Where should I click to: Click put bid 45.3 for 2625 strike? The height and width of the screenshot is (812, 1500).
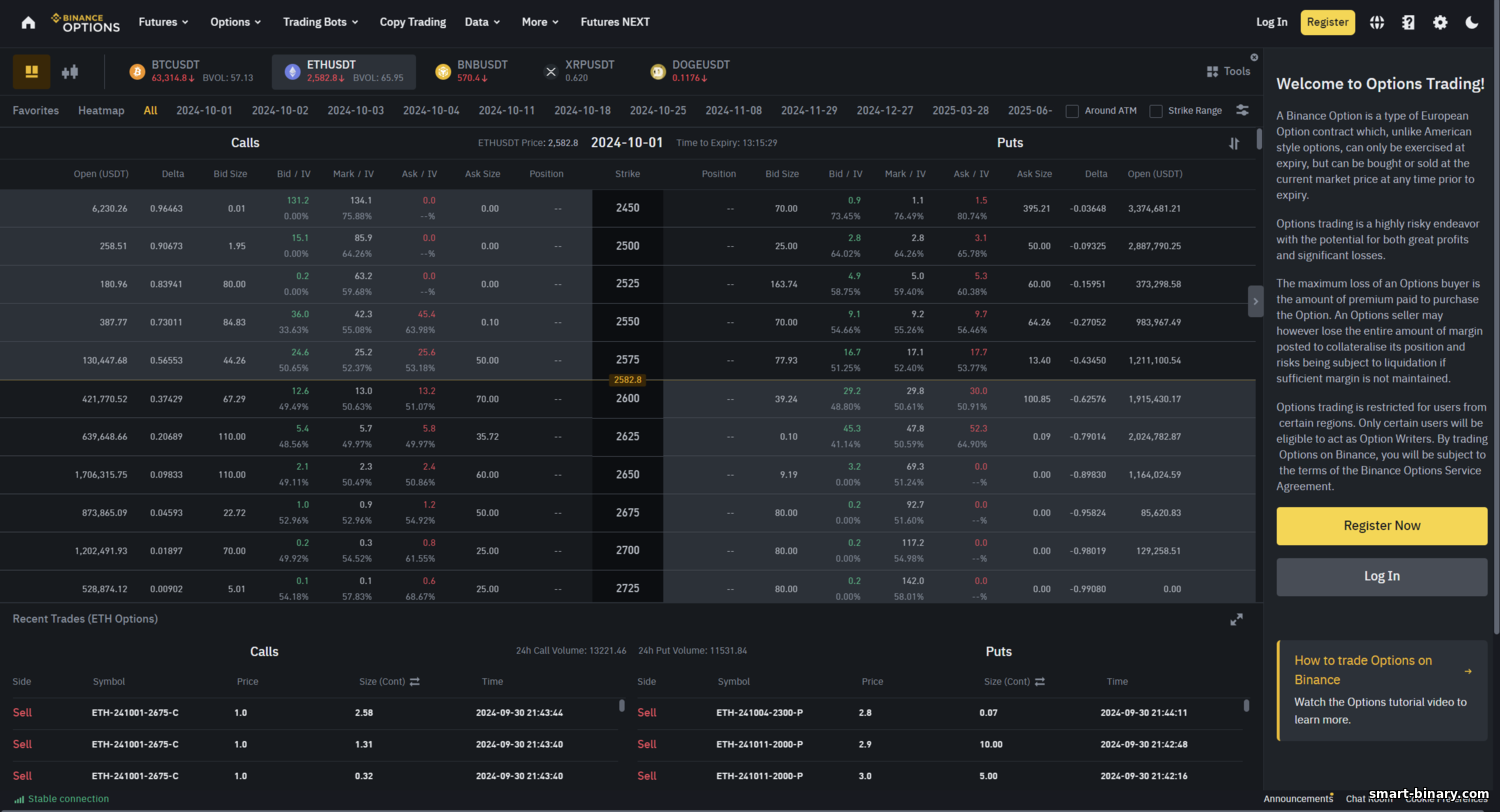click(x=851, y=428)
